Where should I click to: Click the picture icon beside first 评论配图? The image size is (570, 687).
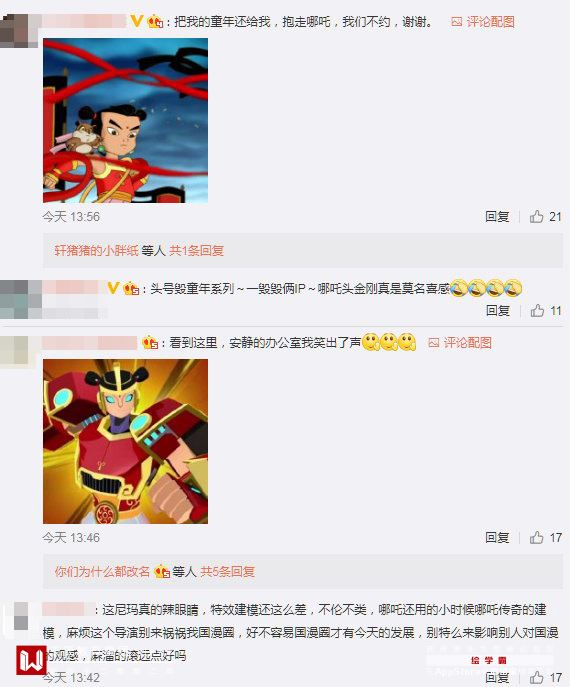pyautogui.click(x=456, y=21)
